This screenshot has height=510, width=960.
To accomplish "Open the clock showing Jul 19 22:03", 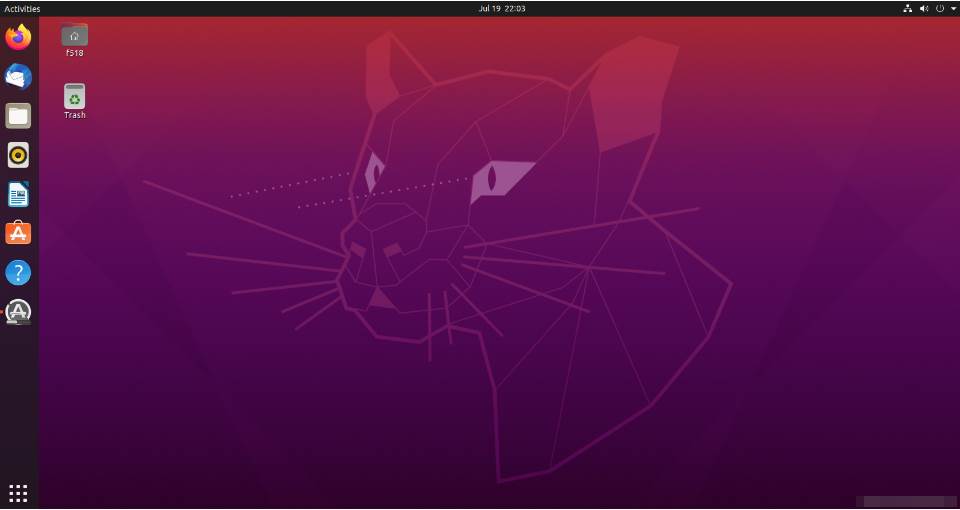I will coord(502,9).
